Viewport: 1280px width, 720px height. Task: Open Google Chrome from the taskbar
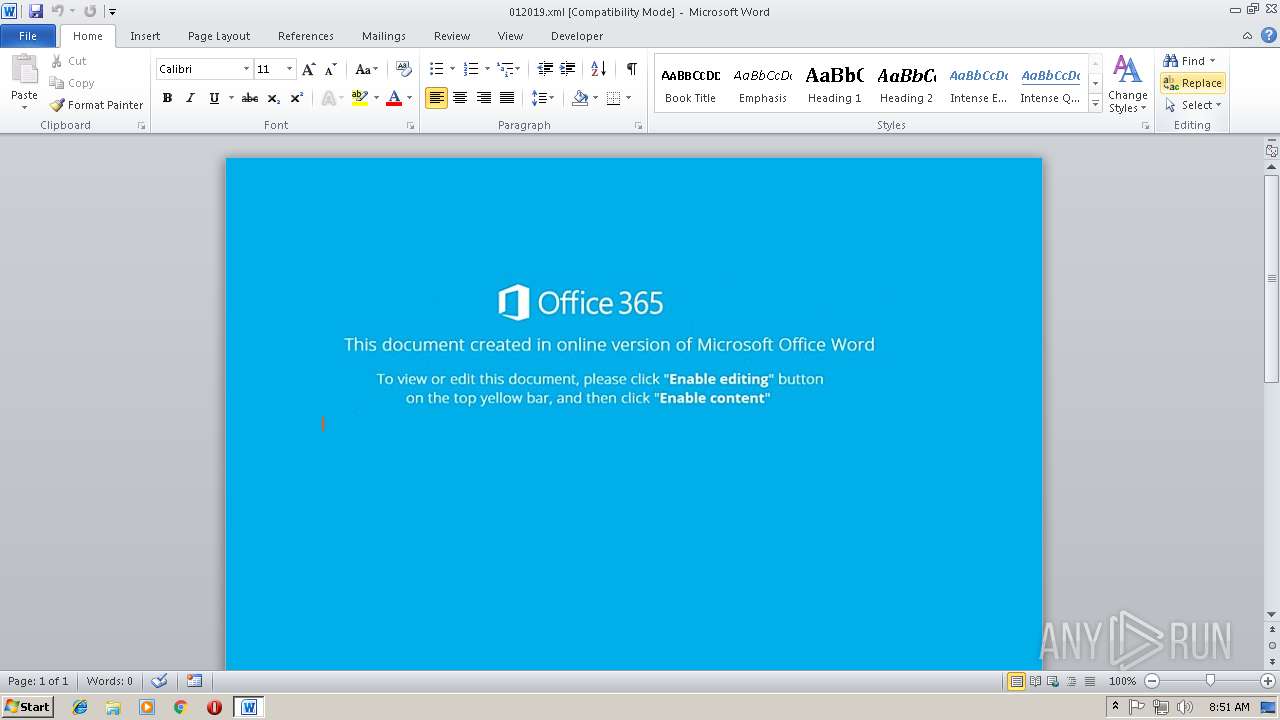(180, 707)
